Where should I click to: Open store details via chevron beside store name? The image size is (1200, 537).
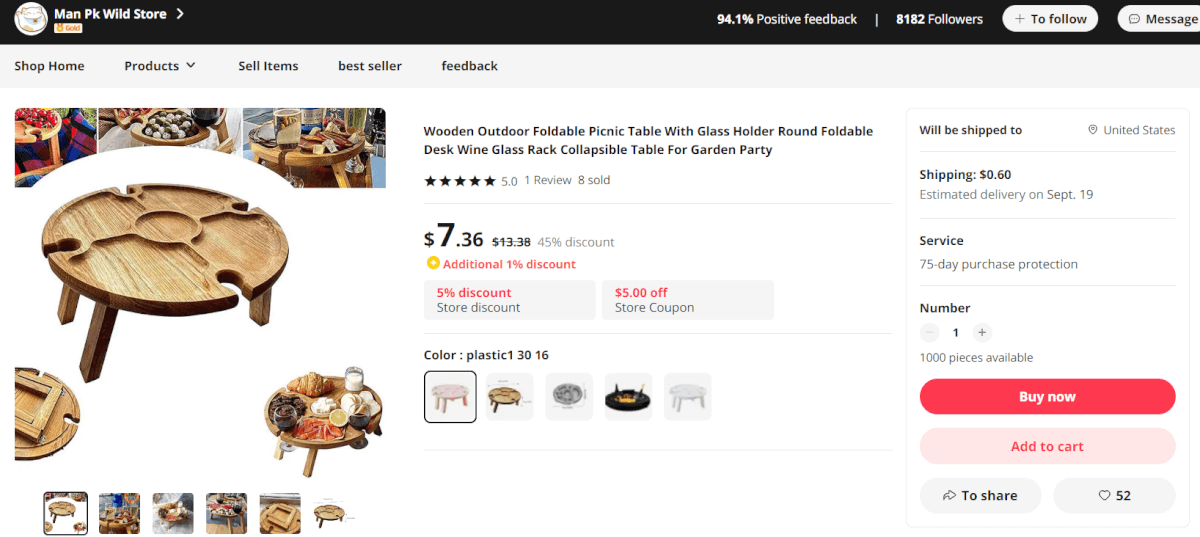tap(180, 14)
